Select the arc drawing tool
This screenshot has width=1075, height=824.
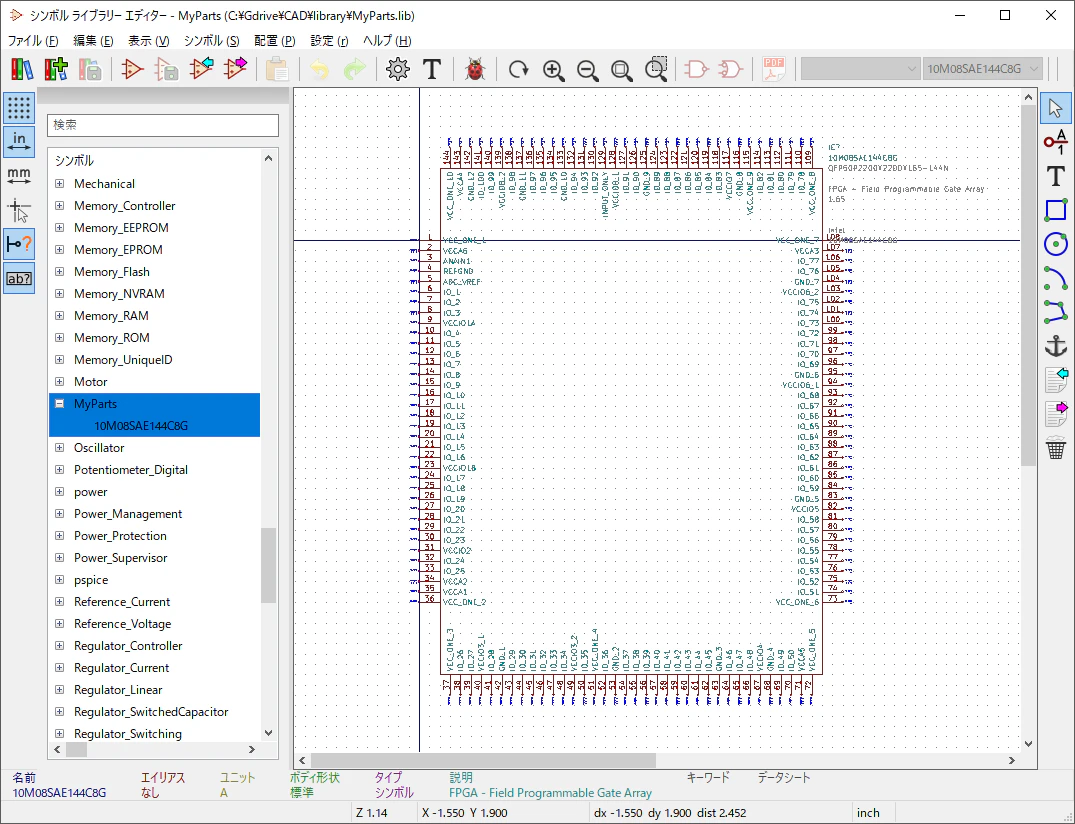pyautogui.click(x=1055, y=278)
